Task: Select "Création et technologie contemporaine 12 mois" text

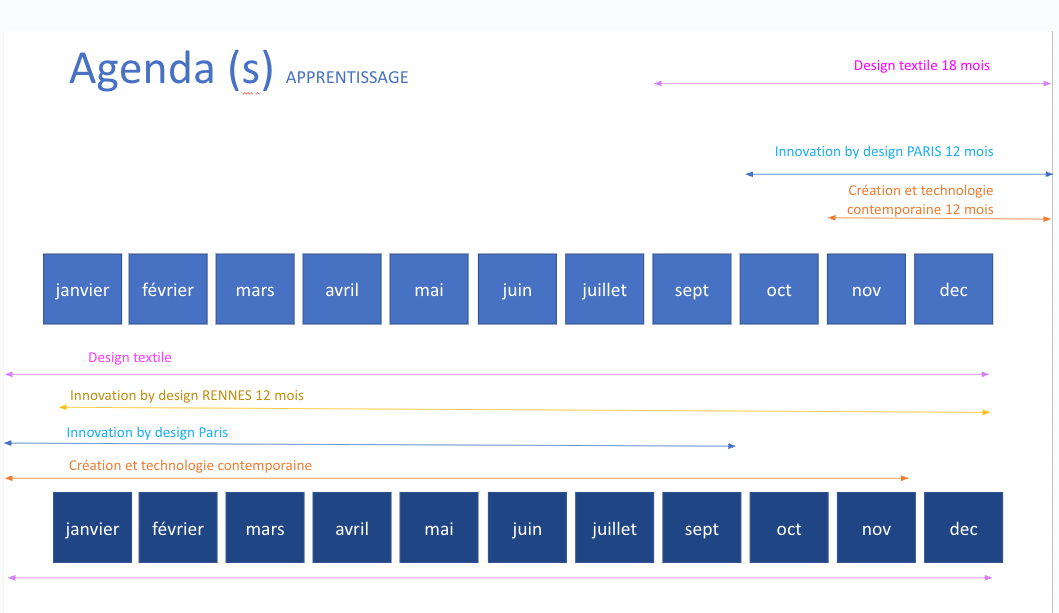Action: tap(920, 200)
